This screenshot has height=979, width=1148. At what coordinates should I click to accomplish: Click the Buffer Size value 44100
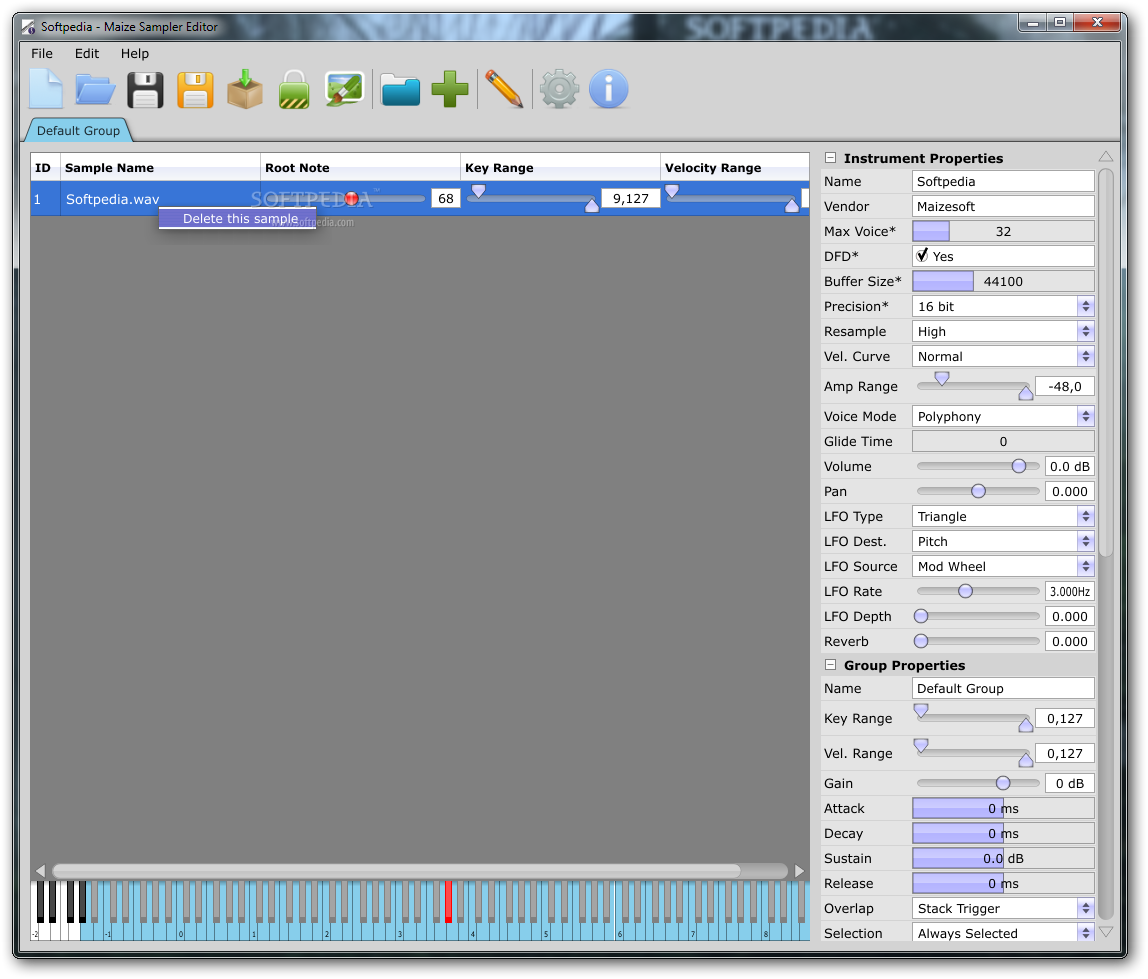coord(1003,280)
